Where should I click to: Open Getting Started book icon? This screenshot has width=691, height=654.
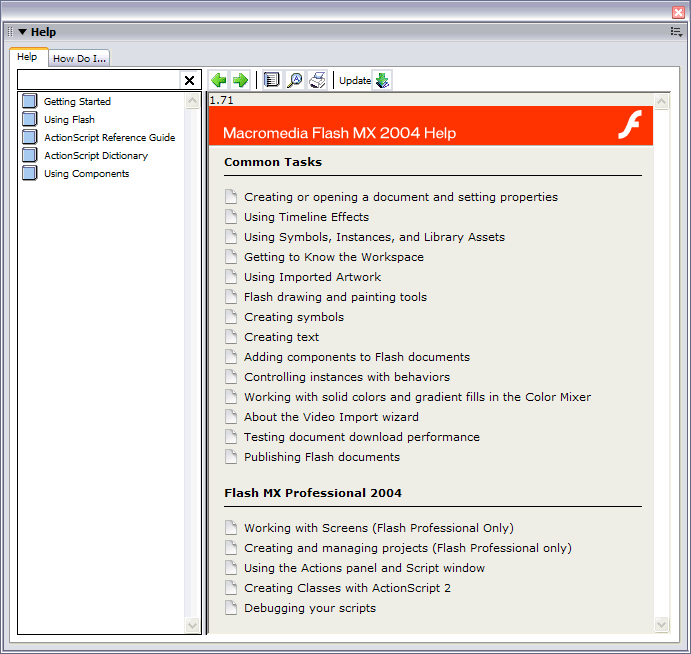coord(30,101)
